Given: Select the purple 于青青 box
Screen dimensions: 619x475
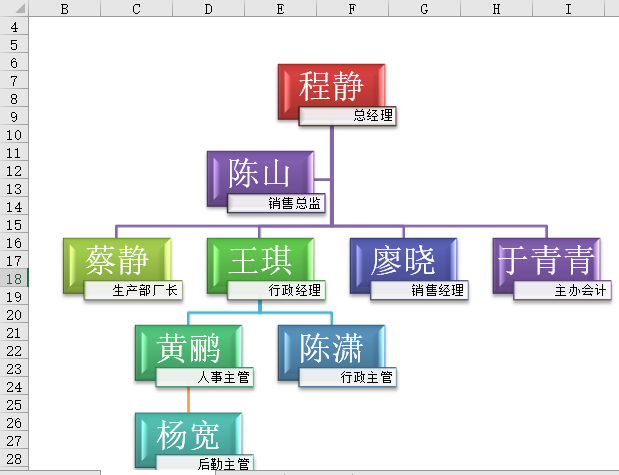Looking at the screenshot, I should (x=546, y=260).
